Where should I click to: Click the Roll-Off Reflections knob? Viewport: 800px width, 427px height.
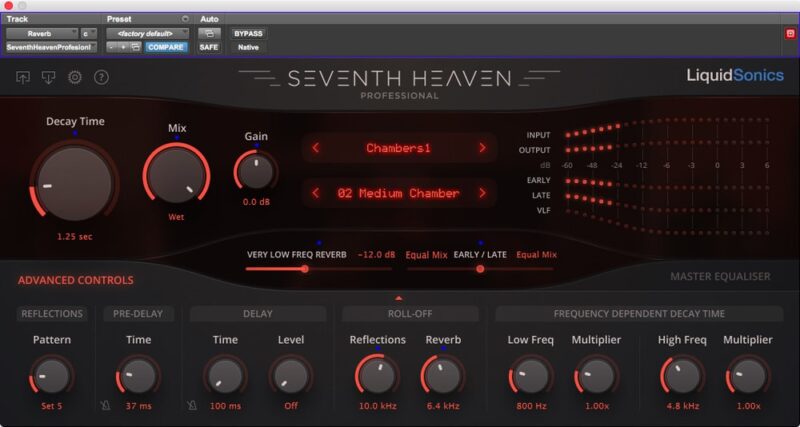point(378,376)
